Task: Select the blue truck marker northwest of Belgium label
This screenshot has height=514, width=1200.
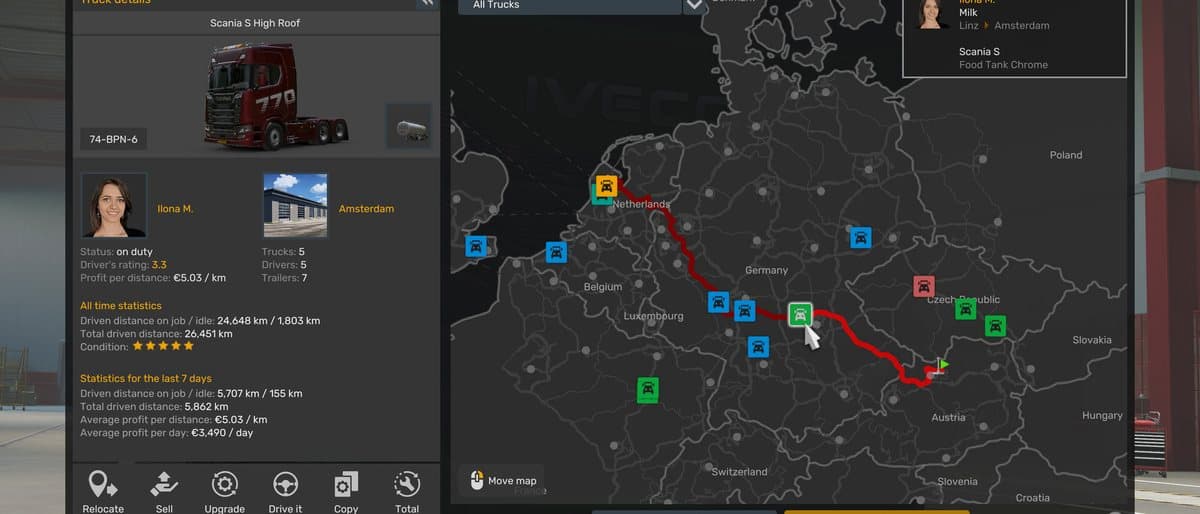Action: [x=556, y=252]
